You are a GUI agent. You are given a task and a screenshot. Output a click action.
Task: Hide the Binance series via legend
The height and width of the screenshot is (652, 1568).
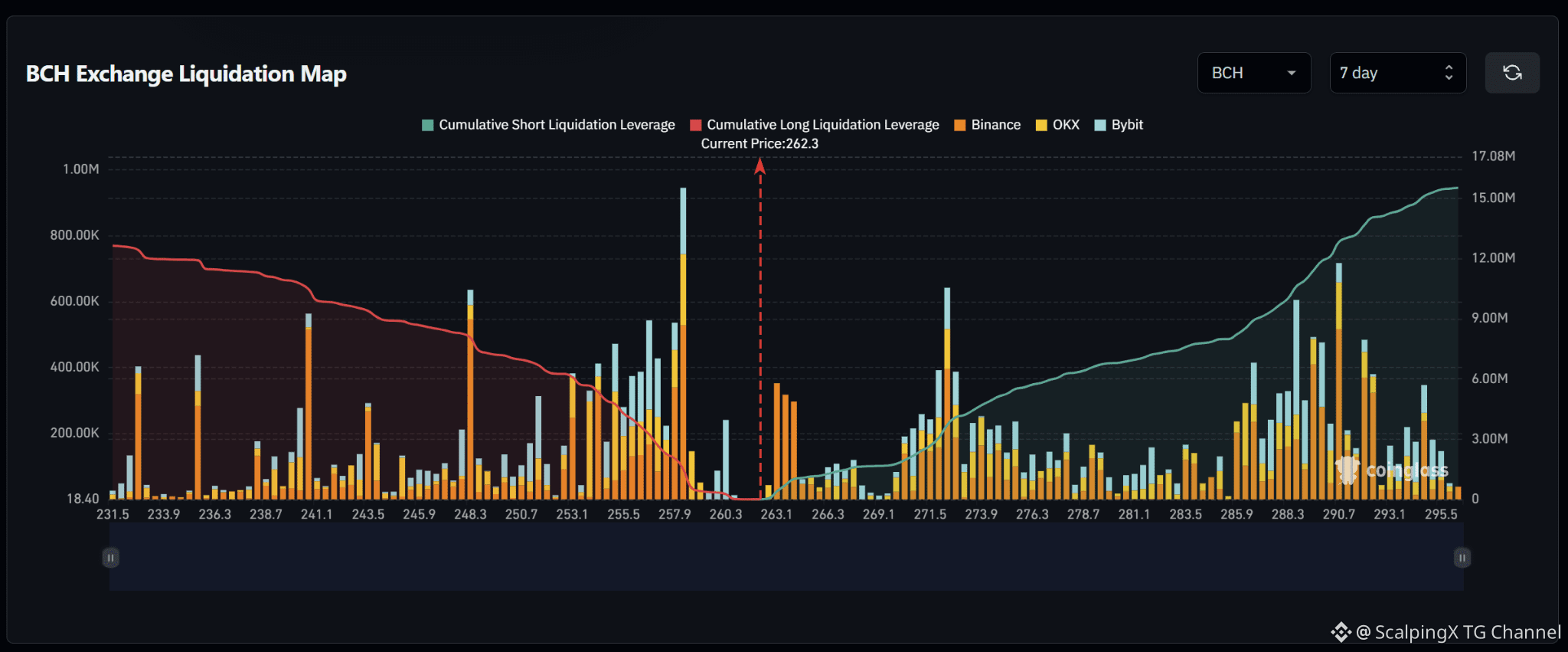click(x=988, y=125)
